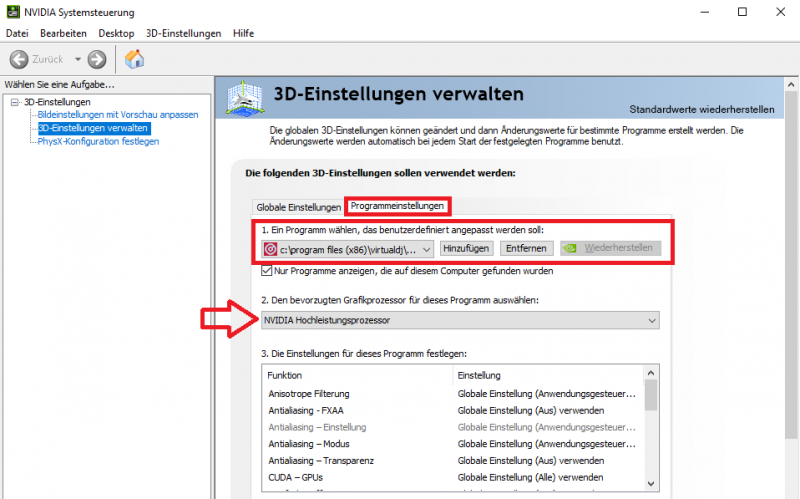Image resolution: width=800 pixels, height=499 pixels.
Task: Select the CUDA – GPUs row
Action: pyautogui.click(x=453, y=478)
